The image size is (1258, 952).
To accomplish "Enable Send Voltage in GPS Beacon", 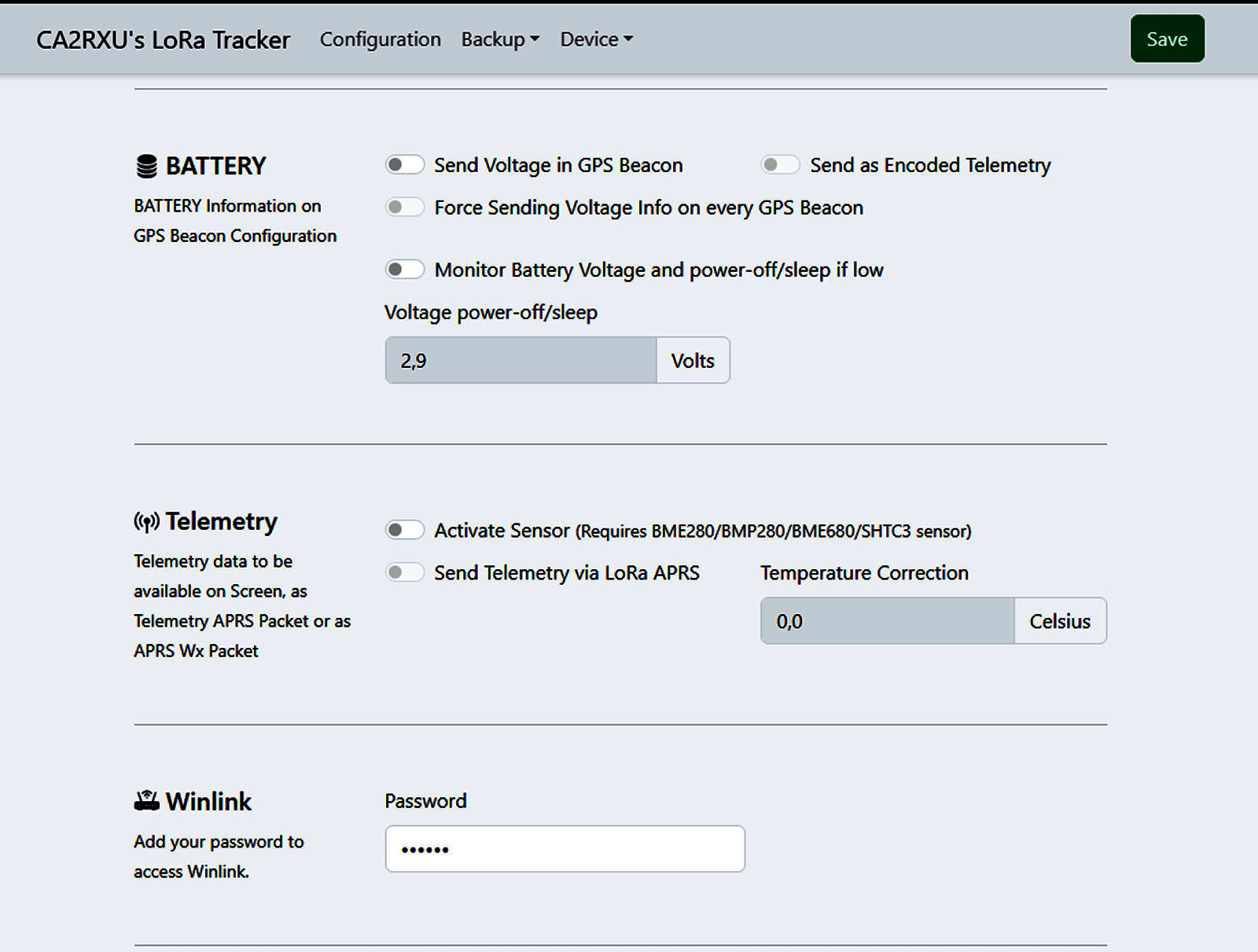I will pos(404,165).
